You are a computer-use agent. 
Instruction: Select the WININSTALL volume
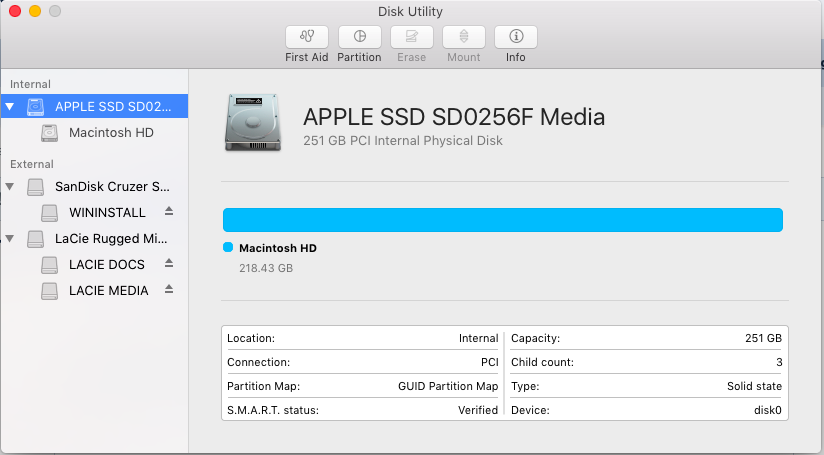94,212
